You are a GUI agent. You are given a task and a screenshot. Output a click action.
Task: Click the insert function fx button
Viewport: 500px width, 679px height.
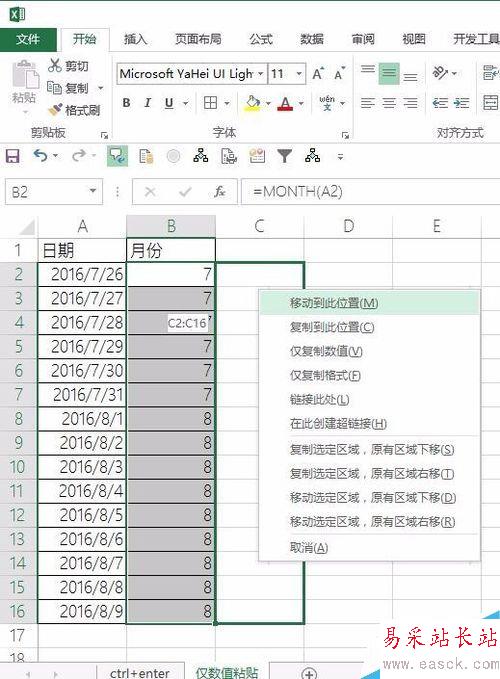pos(219,191)
